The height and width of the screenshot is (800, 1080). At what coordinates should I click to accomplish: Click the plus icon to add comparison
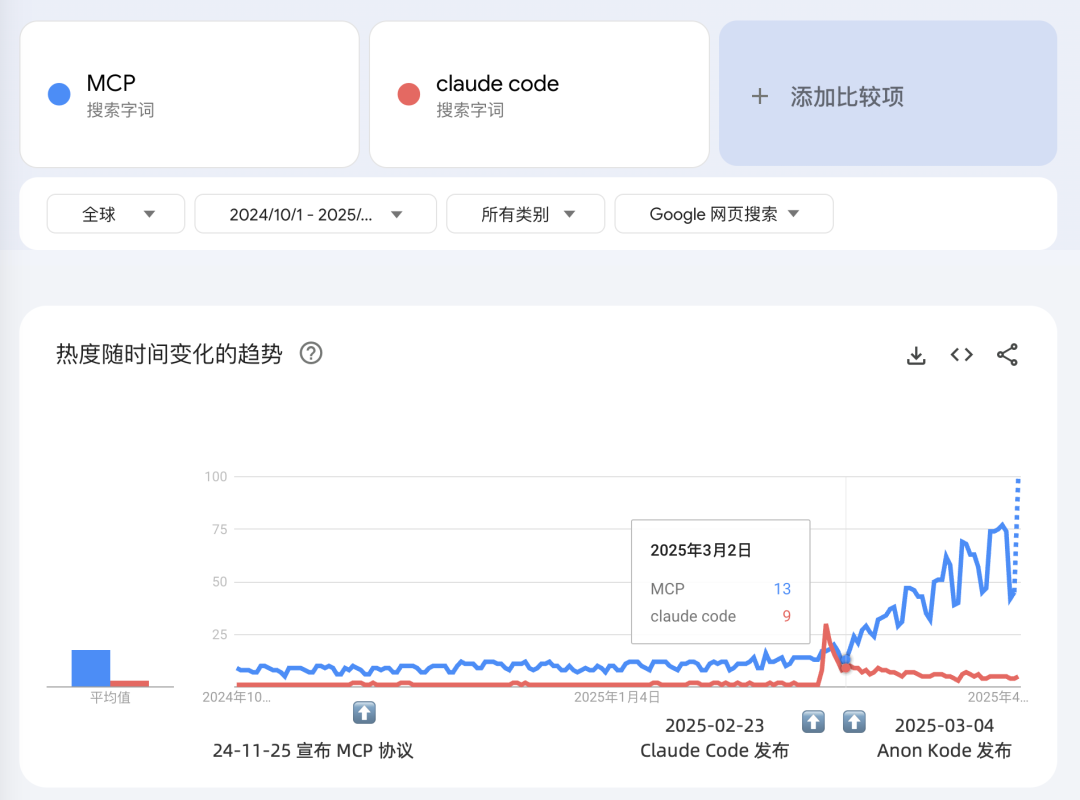click(x=760, y=96)
